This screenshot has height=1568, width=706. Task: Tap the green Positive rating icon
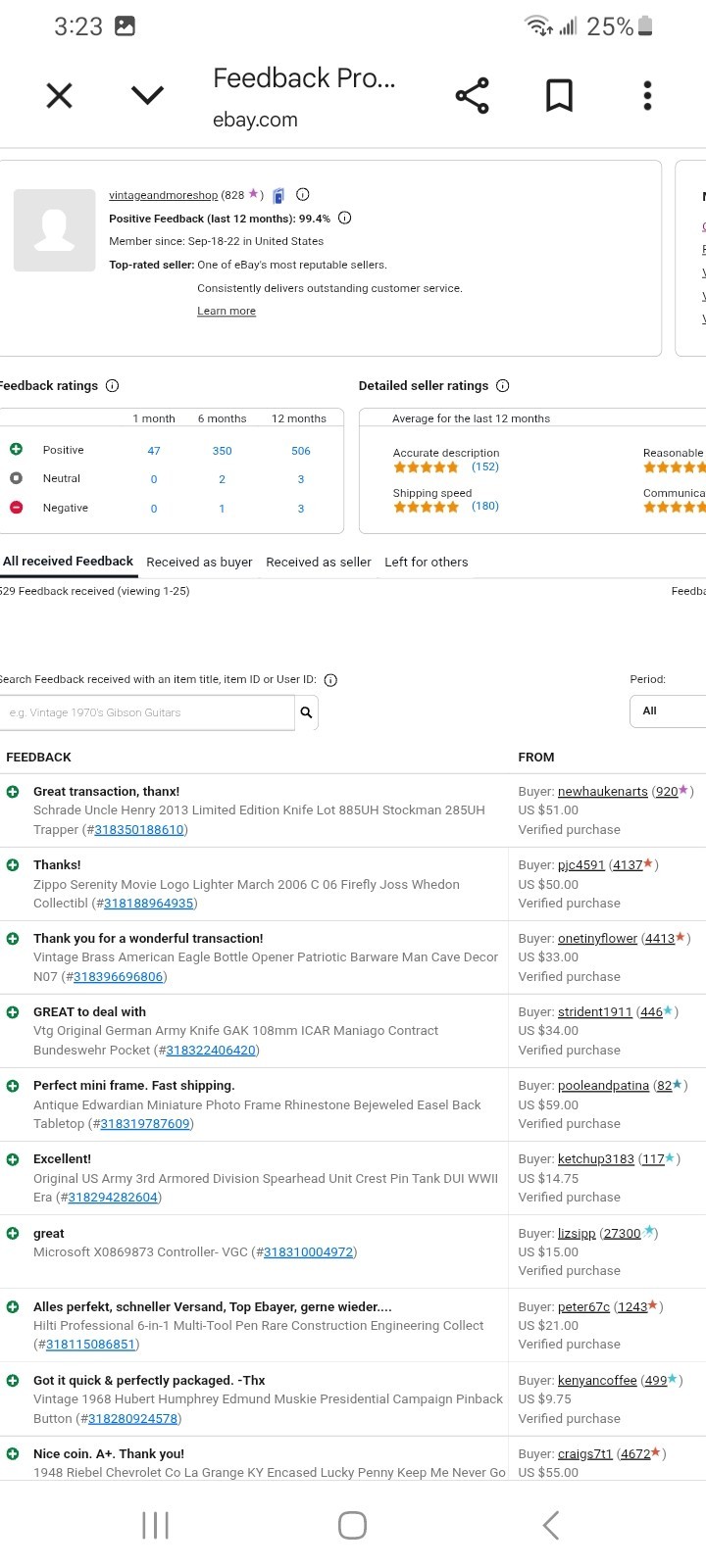(16, 449)
